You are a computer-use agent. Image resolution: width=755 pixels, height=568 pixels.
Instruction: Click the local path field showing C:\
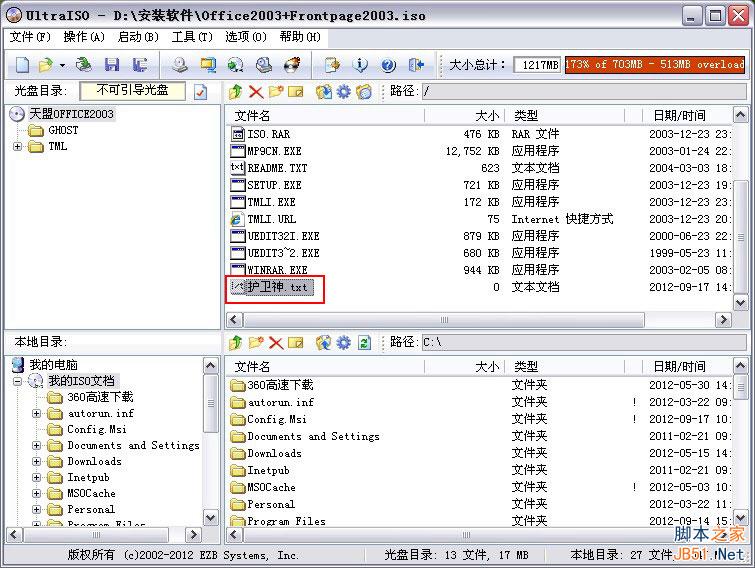[584, 342]
